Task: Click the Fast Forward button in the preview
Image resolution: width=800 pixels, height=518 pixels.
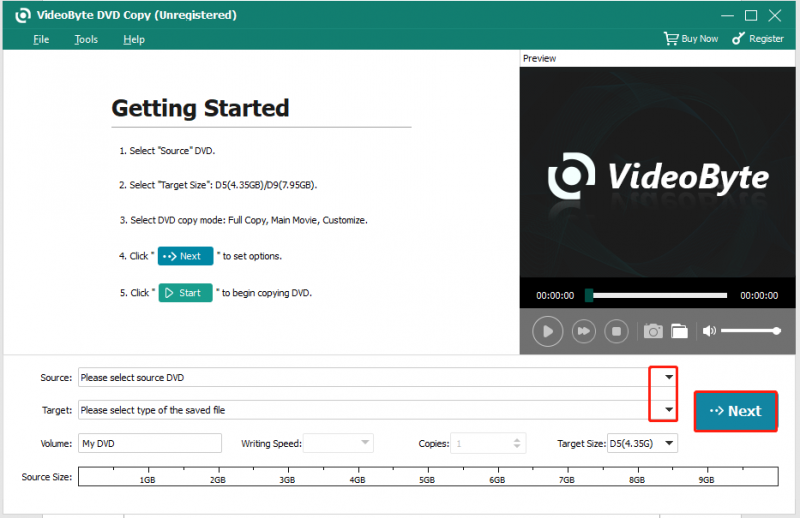Action: (x=583, y=331)
